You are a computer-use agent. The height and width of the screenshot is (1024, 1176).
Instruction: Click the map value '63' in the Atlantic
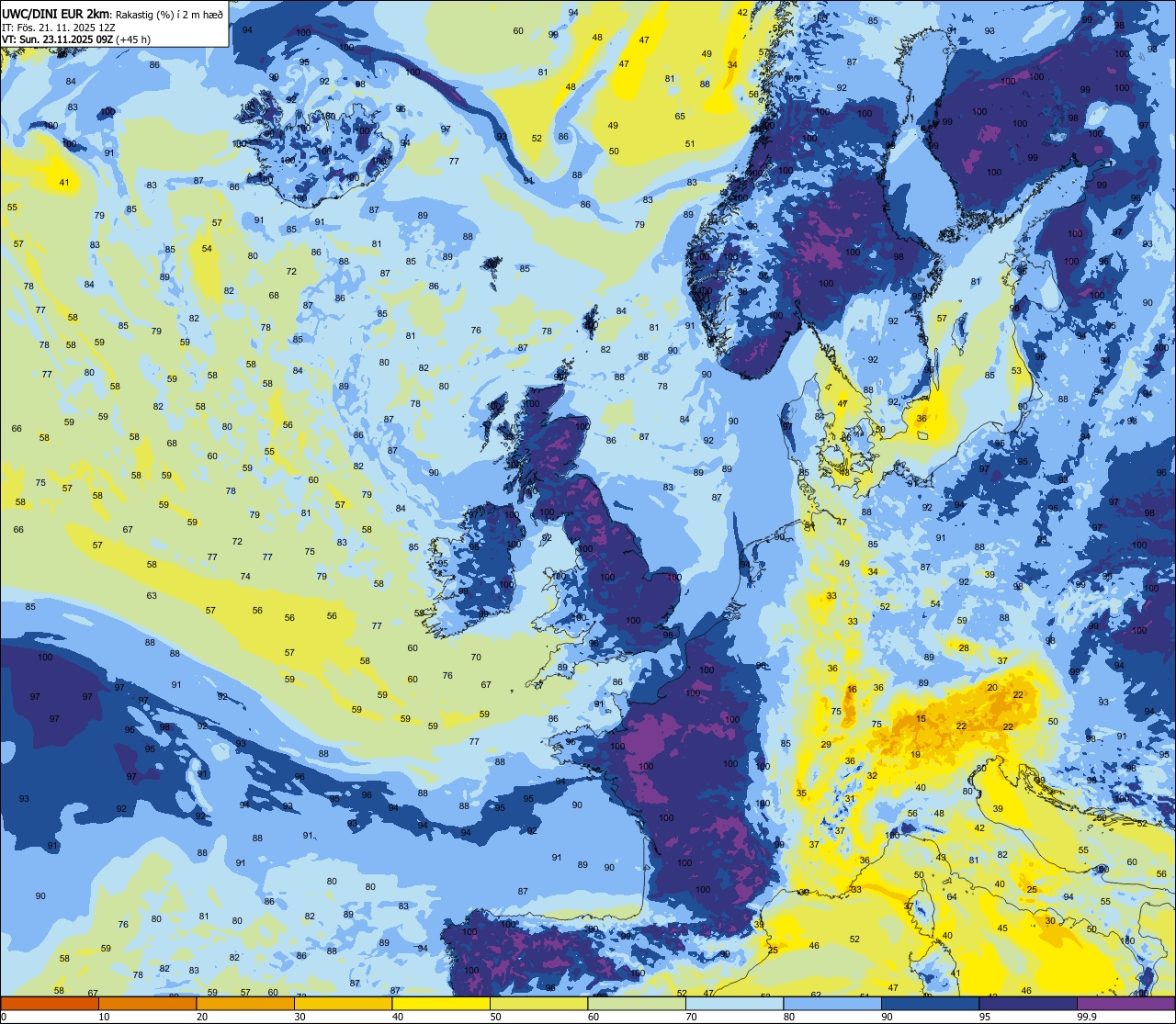coord(152,596)
